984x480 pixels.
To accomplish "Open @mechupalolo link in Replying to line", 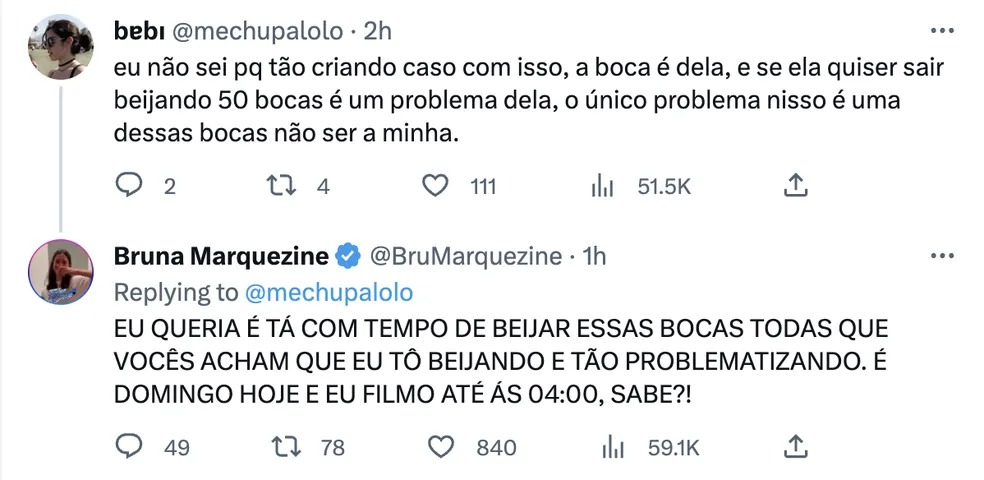I will (x=329, y=292).
